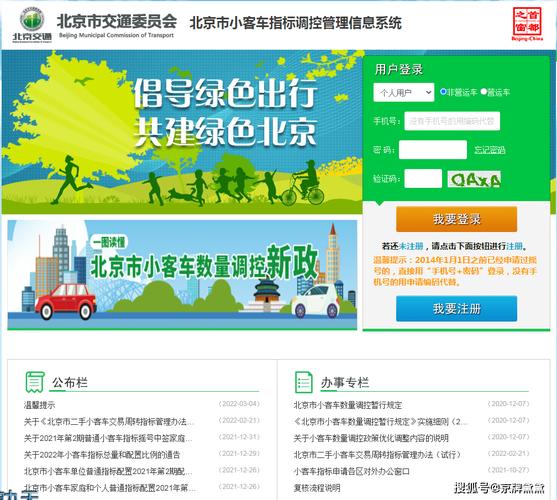
Task: Open the 个人用户 user type dropdown
Action: tap(404, 92)
